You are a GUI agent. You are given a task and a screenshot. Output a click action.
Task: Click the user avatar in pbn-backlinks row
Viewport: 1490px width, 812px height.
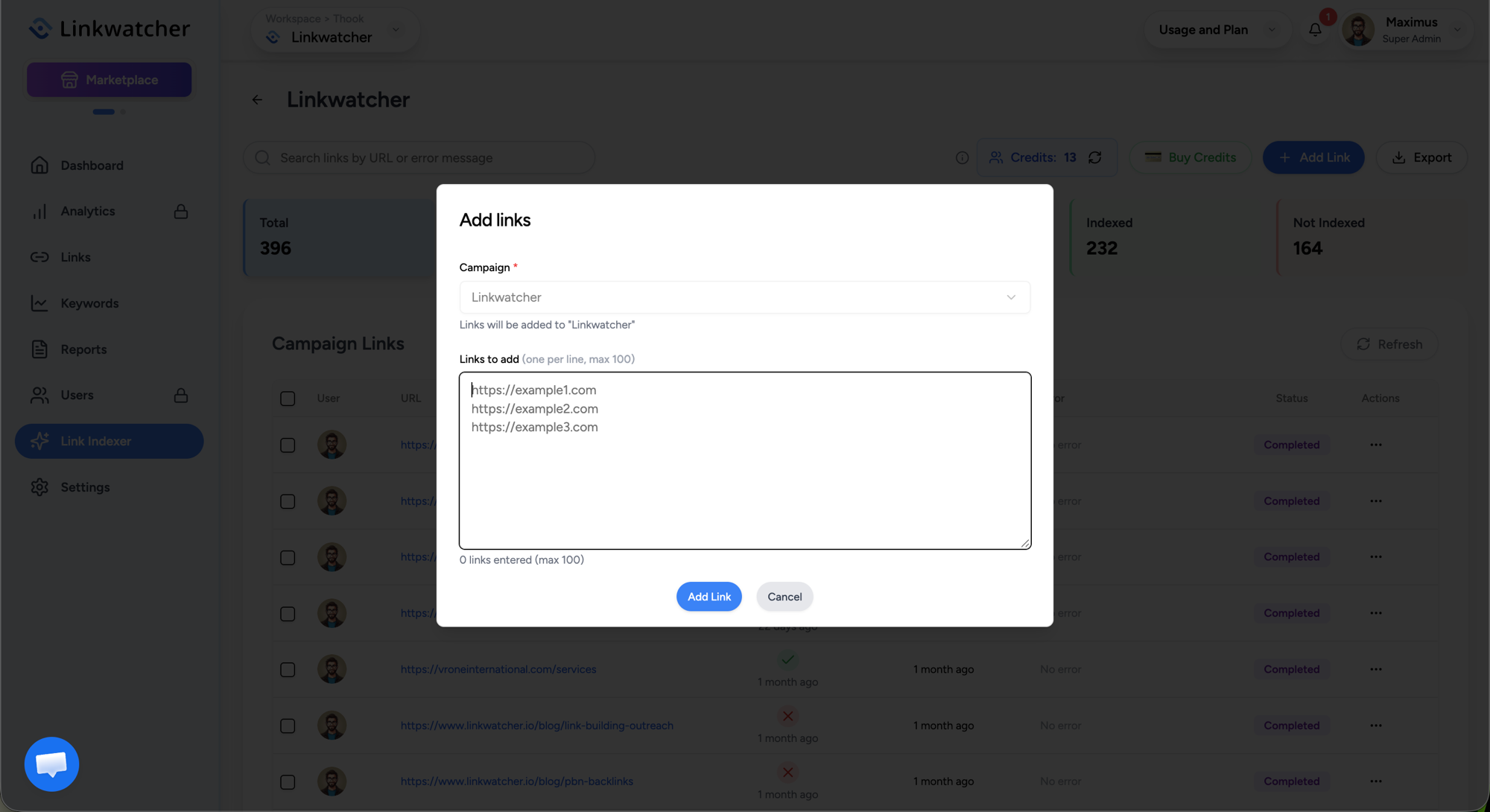click(332, 781)
